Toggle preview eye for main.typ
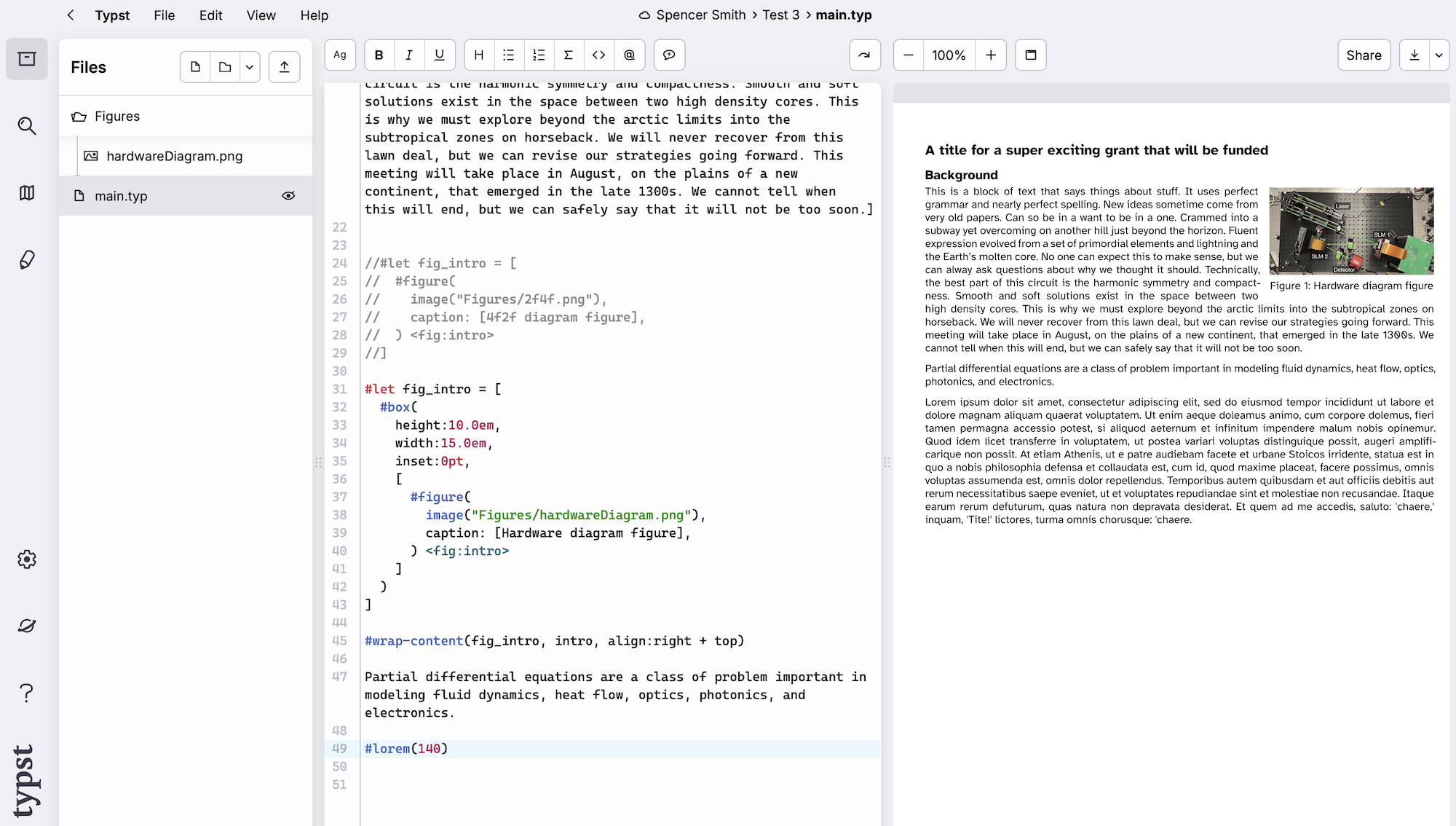This screenshot has width=1456, height=826. [x=288, y=196]
